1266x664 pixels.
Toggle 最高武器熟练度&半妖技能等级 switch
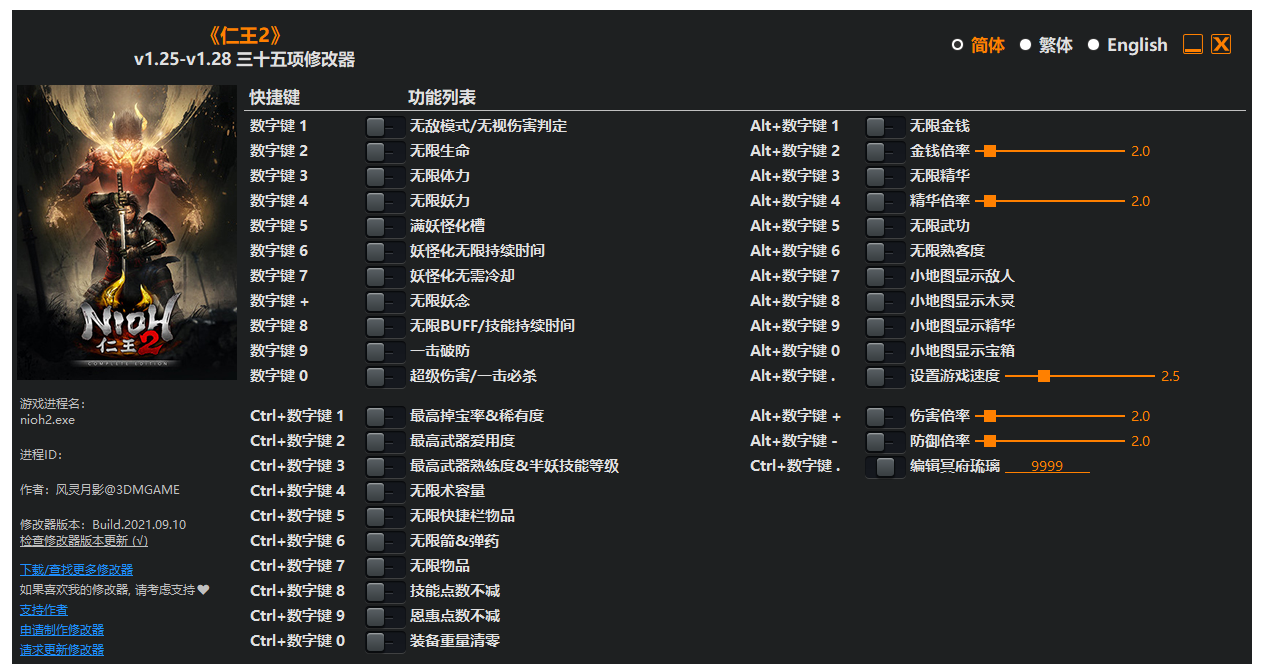(385, 466)
